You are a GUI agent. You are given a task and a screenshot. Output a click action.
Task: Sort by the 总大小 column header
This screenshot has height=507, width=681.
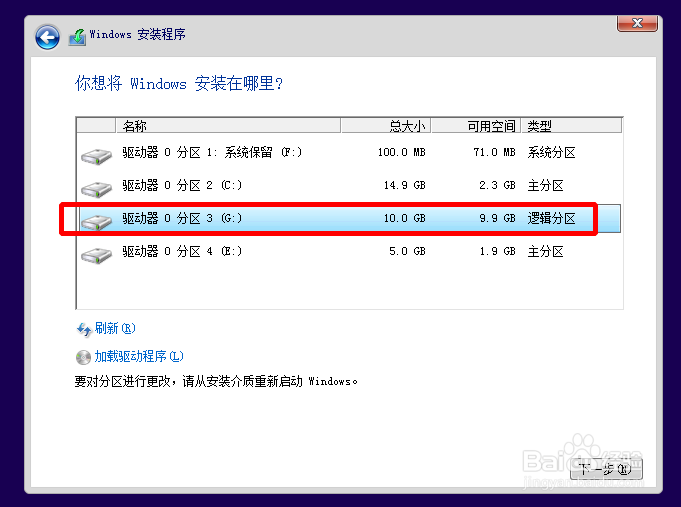tap(386, 126)
